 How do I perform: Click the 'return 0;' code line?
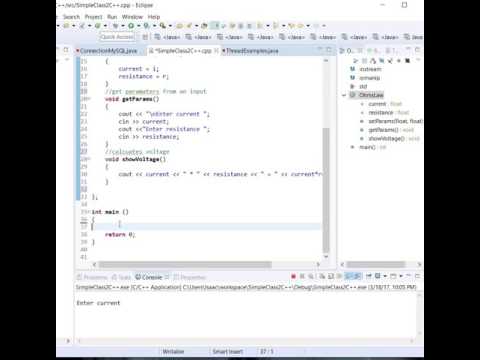click(x=120, y=234)
